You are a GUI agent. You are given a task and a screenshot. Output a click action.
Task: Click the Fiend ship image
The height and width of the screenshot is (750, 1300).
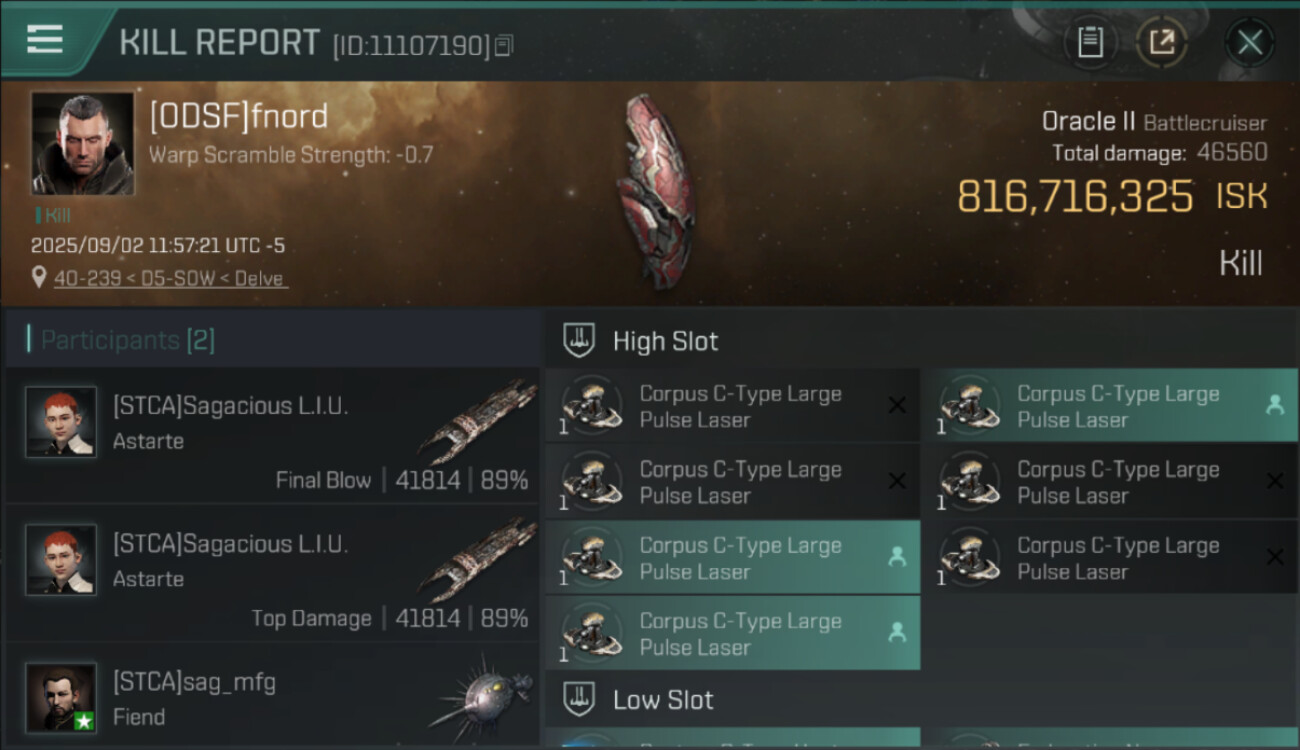(x=480, y=697)
